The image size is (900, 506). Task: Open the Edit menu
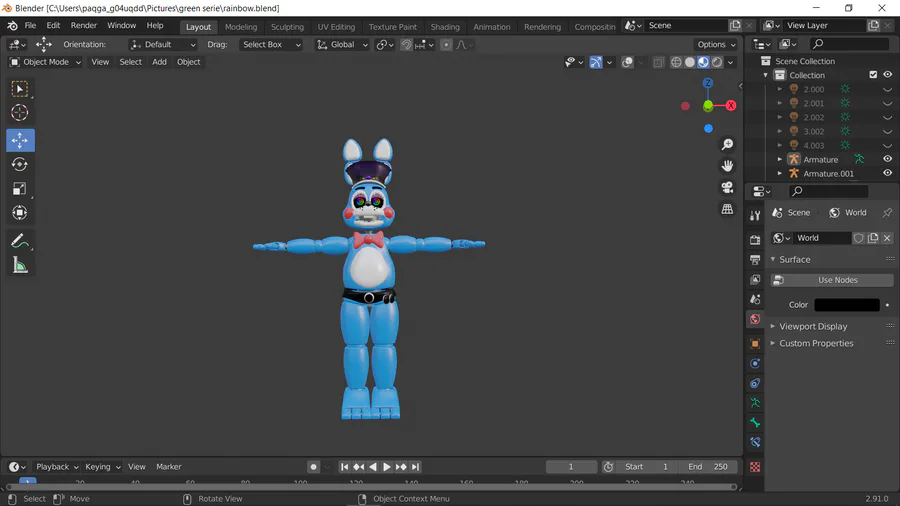[53, 25]
